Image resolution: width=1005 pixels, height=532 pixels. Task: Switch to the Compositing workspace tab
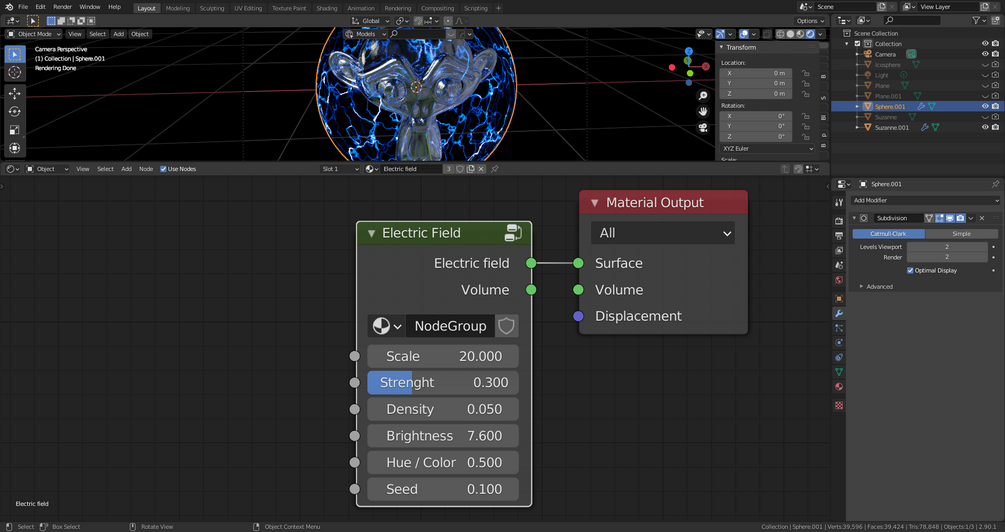point(438,8)
